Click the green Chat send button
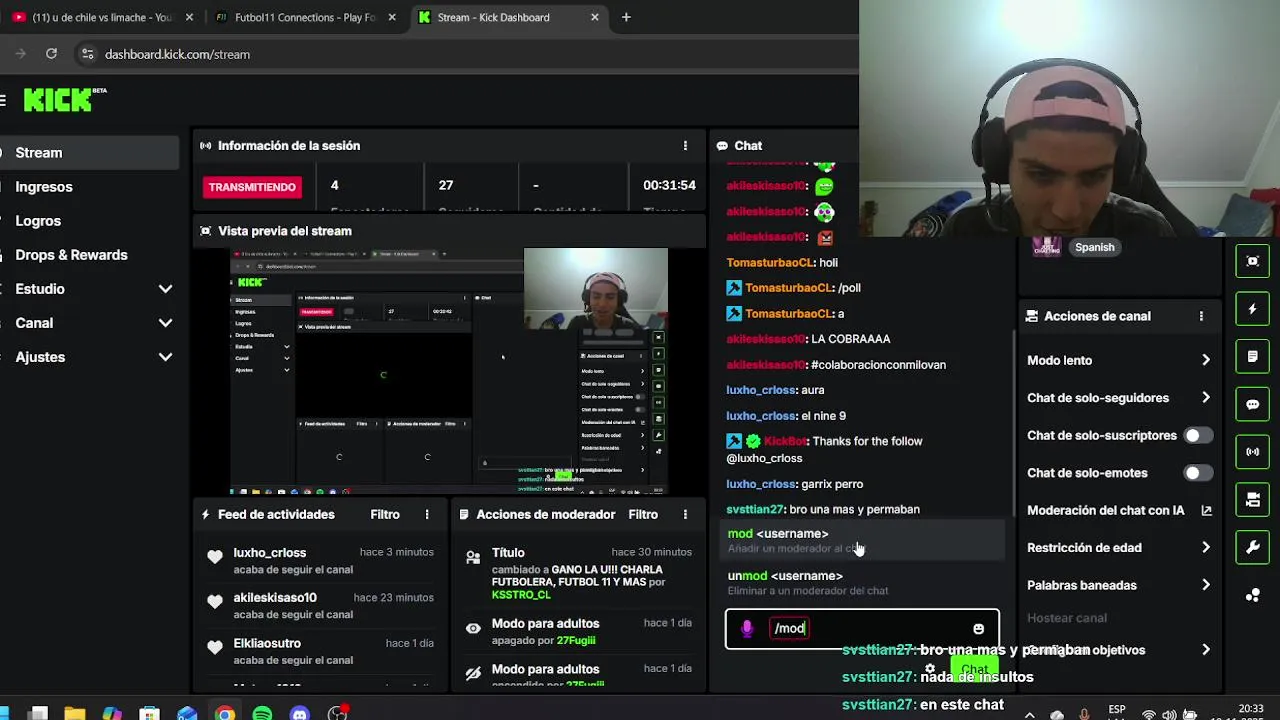1280x720 pixels. click(x=974, y=670)
